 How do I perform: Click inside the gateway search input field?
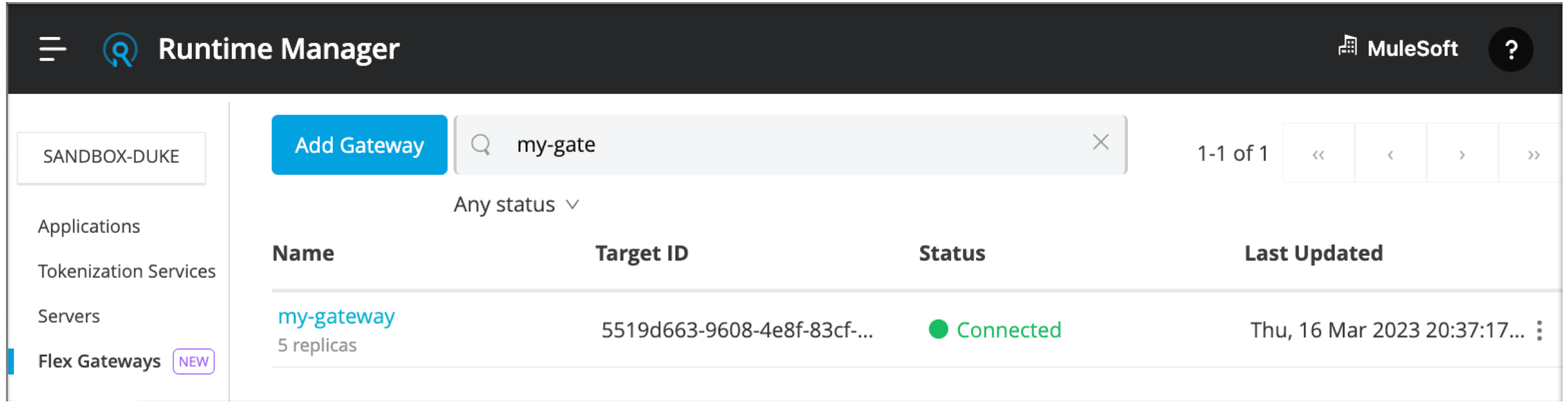(731, 145)
